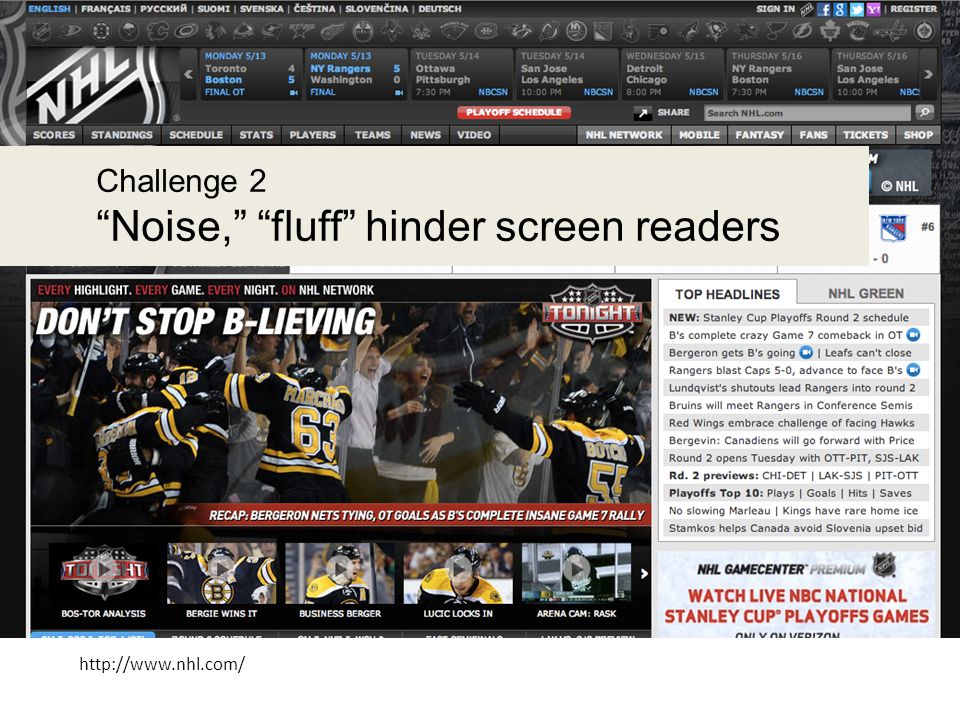Open the Montreal Canadiens team logo
Screen dimensions: 960x720
point(487,31)
